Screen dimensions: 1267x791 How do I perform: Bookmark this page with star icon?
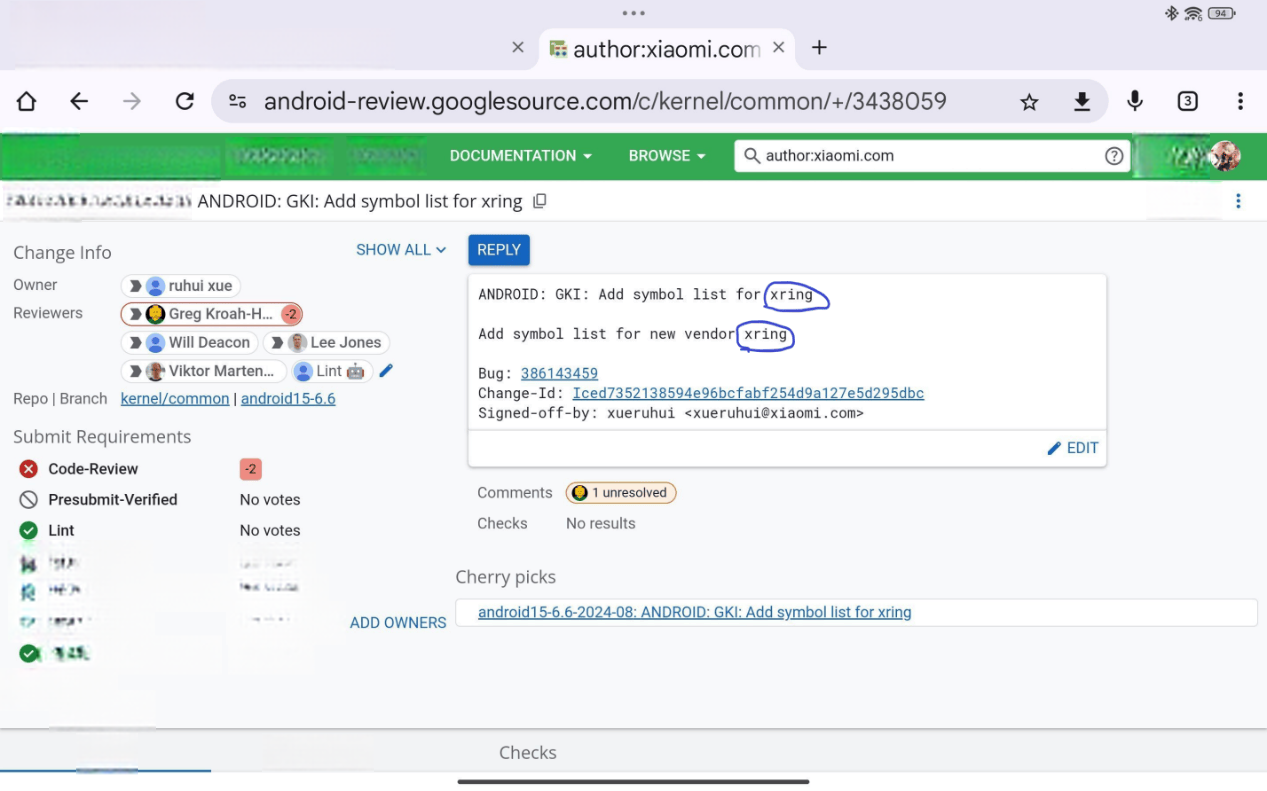tap(1029, 101)
